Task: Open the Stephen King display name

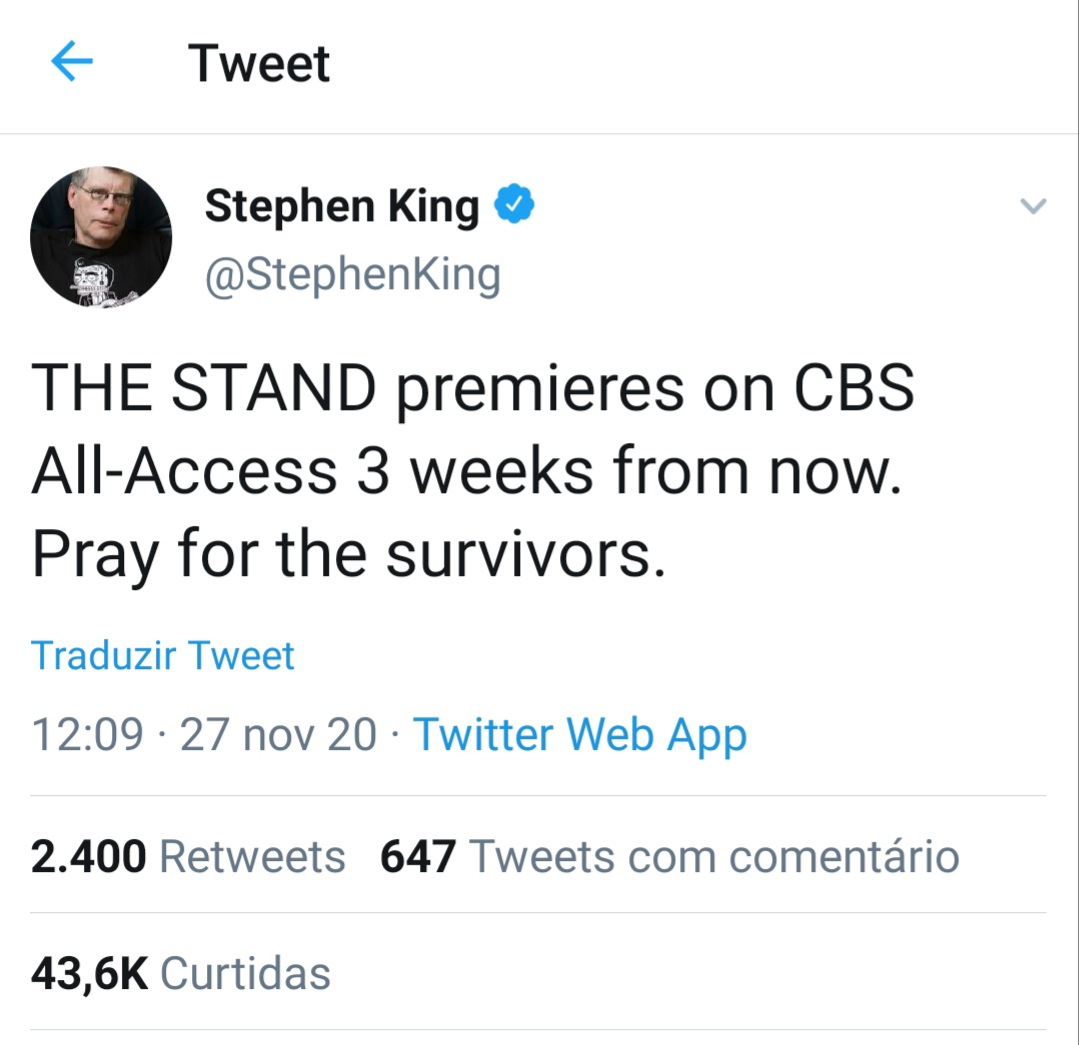Action: pyautogui.click(x=342, y=207)
